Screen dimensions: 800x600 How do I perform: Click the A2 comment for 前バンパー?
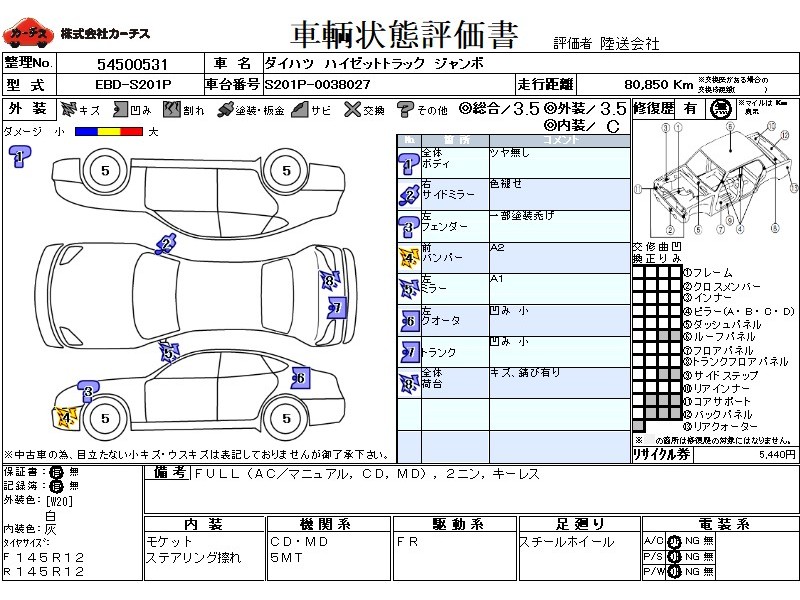497,247
